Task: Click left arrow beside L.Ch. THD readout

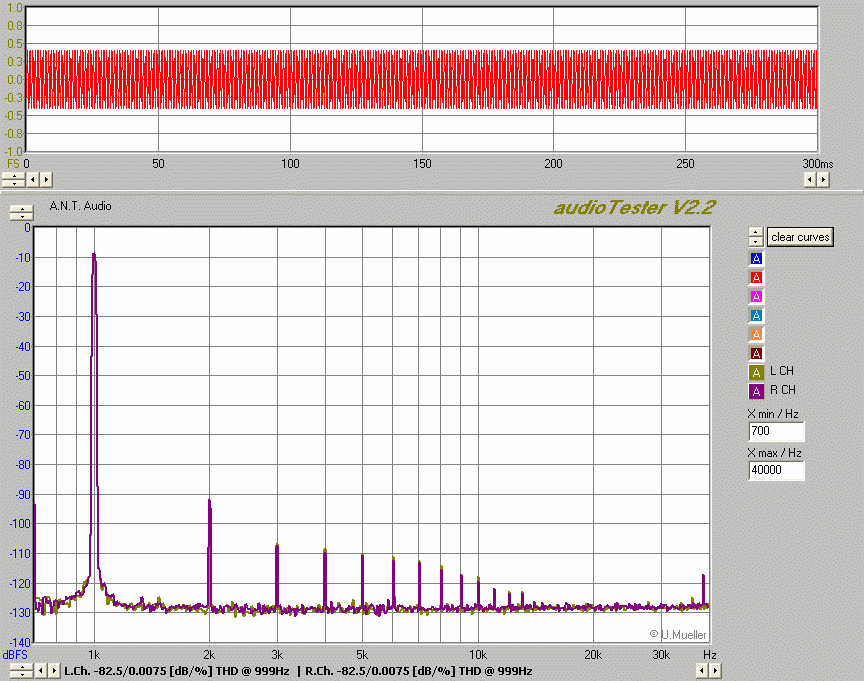Action: pyautogui.click(x=41, y=671)
